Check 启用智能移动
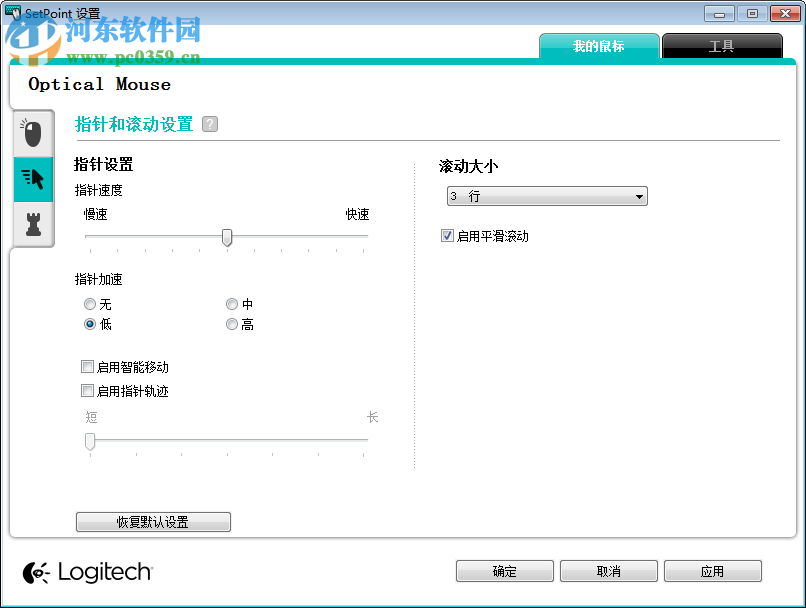Image resolution: width=806 pixels, height=608 pixels. click(87, 366)
